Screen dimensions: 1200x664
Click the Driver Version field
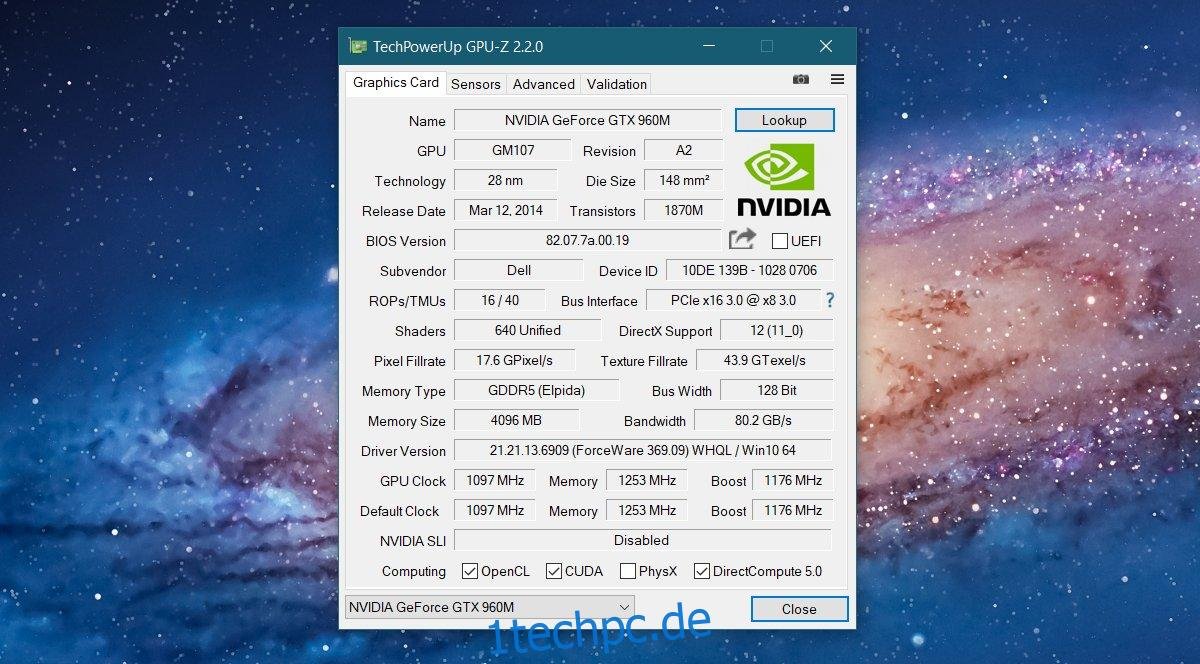click(643, 450)
